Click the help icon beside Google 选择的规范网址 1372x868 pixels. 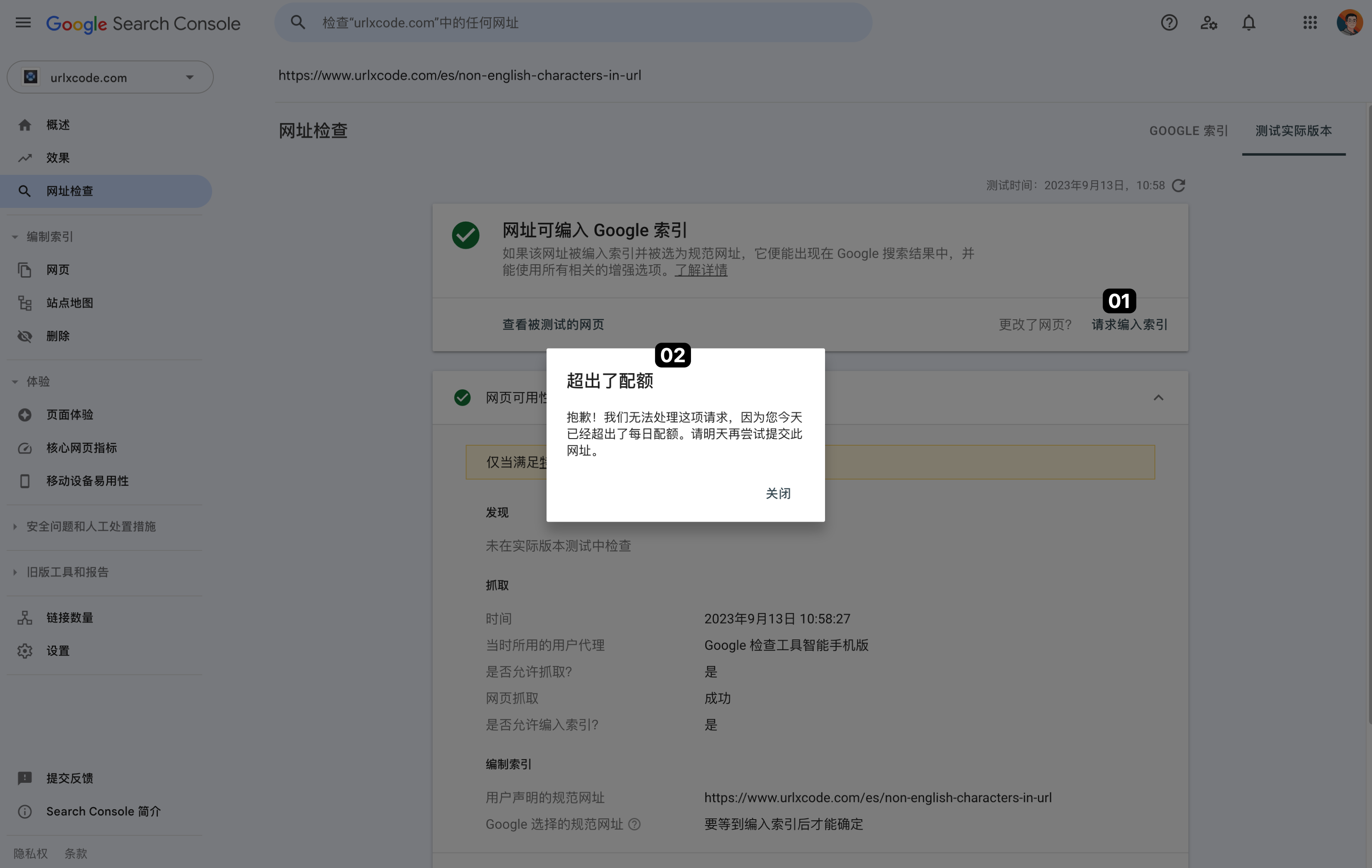634,824
